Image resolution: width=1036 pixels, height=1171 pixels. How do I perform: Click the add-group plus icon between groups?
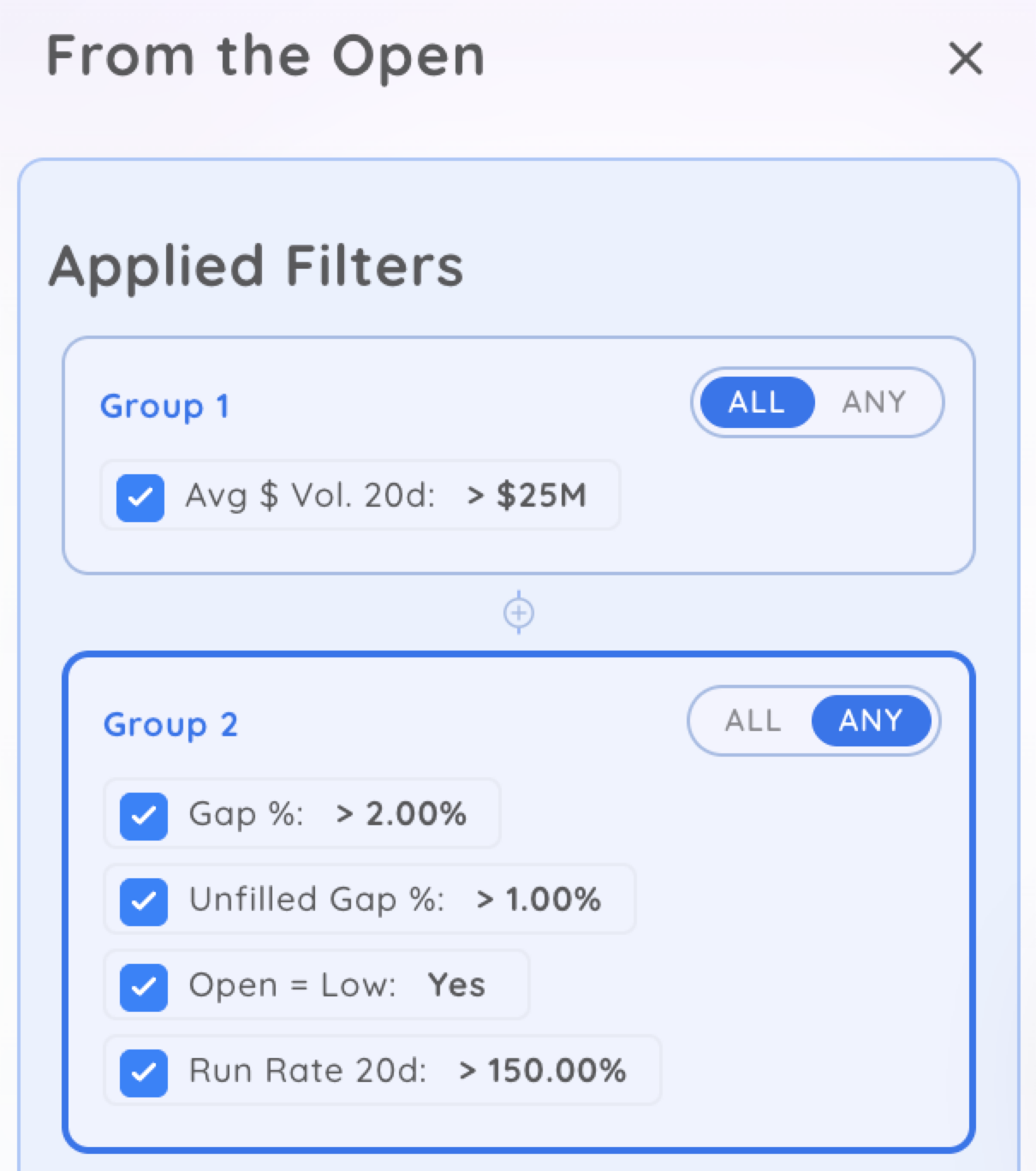(x=519, y=613)
